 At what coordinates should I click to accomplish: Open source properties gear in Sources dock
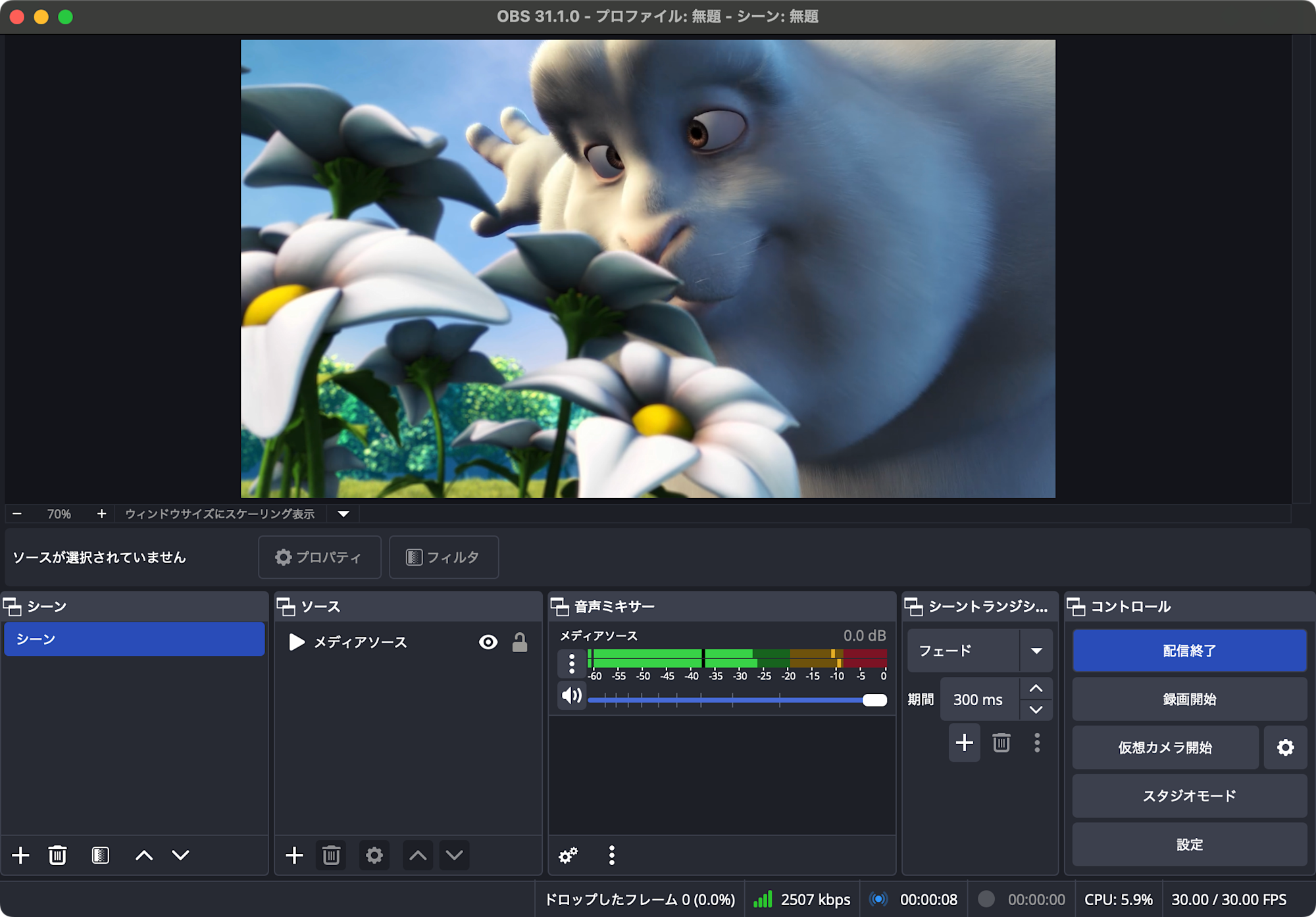coord(374,855)
